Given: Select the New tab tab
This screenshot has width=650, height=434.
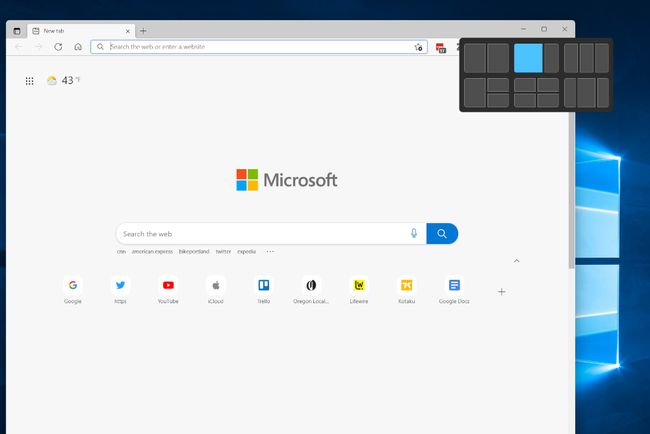Looking at the screenshot, I should point(81,31).
